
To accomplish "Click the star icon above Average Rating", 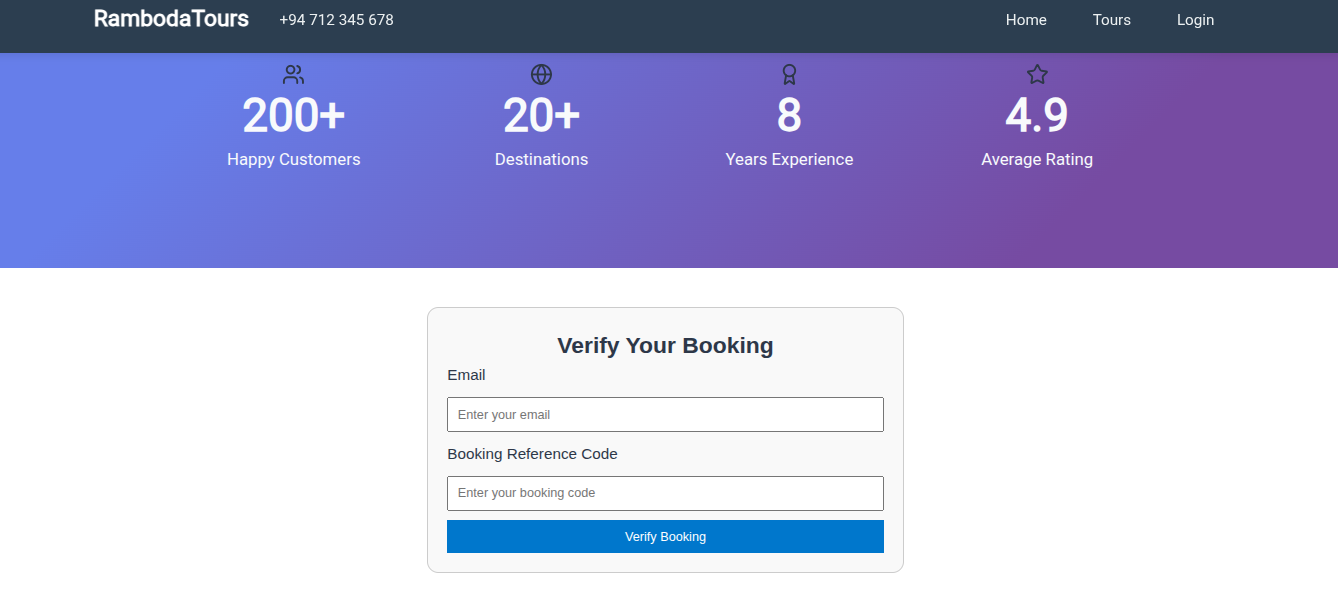I will pos(1037,75).
